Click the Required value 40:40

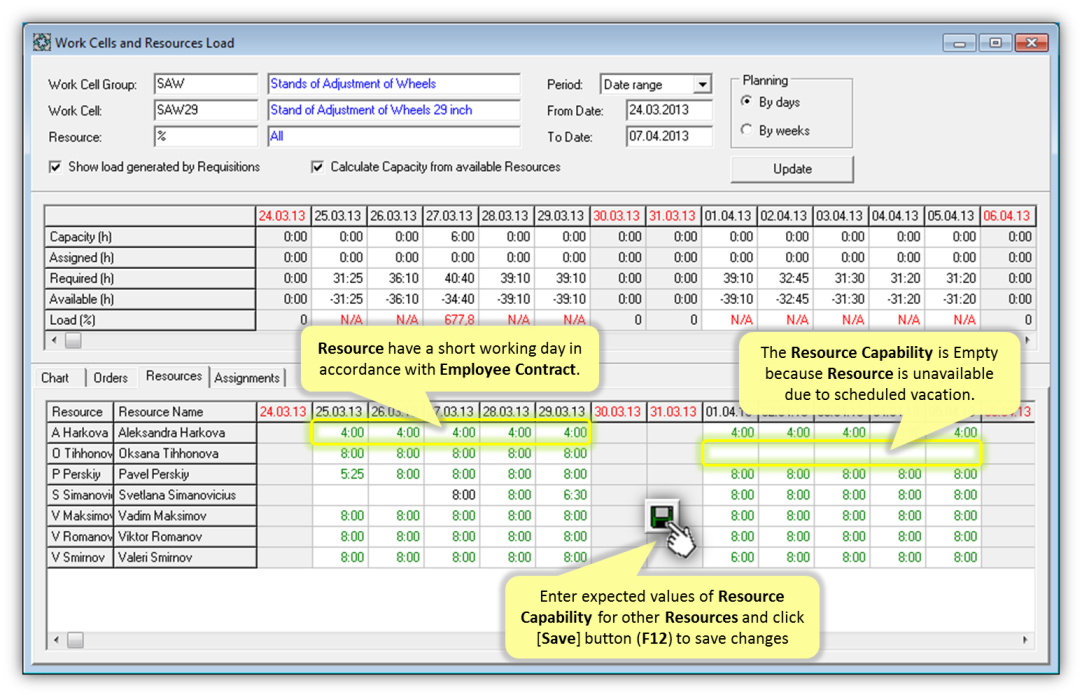tap(451, 278)
